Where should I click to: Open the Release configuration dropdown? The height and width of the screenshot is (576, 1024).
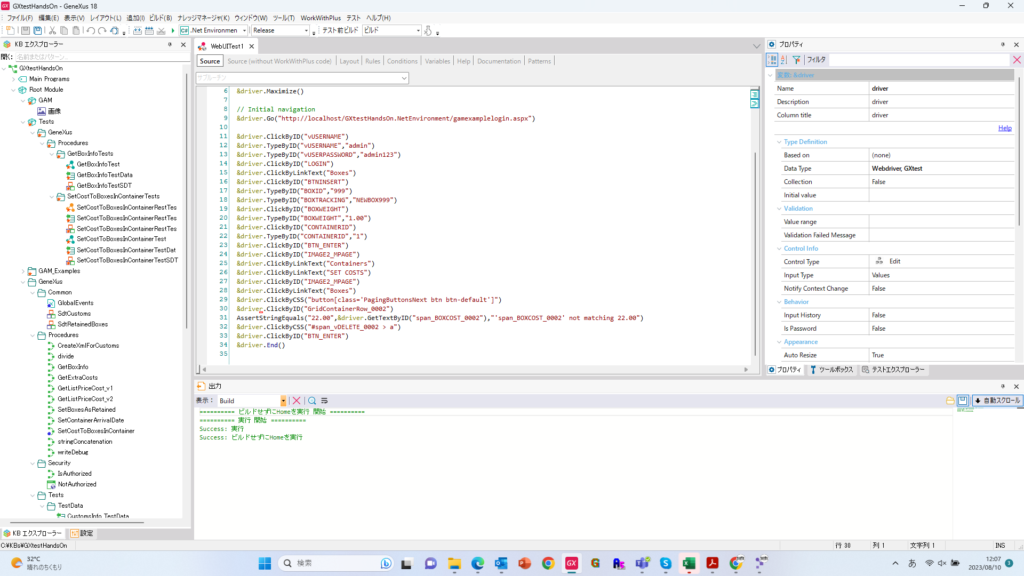point(306,31)
